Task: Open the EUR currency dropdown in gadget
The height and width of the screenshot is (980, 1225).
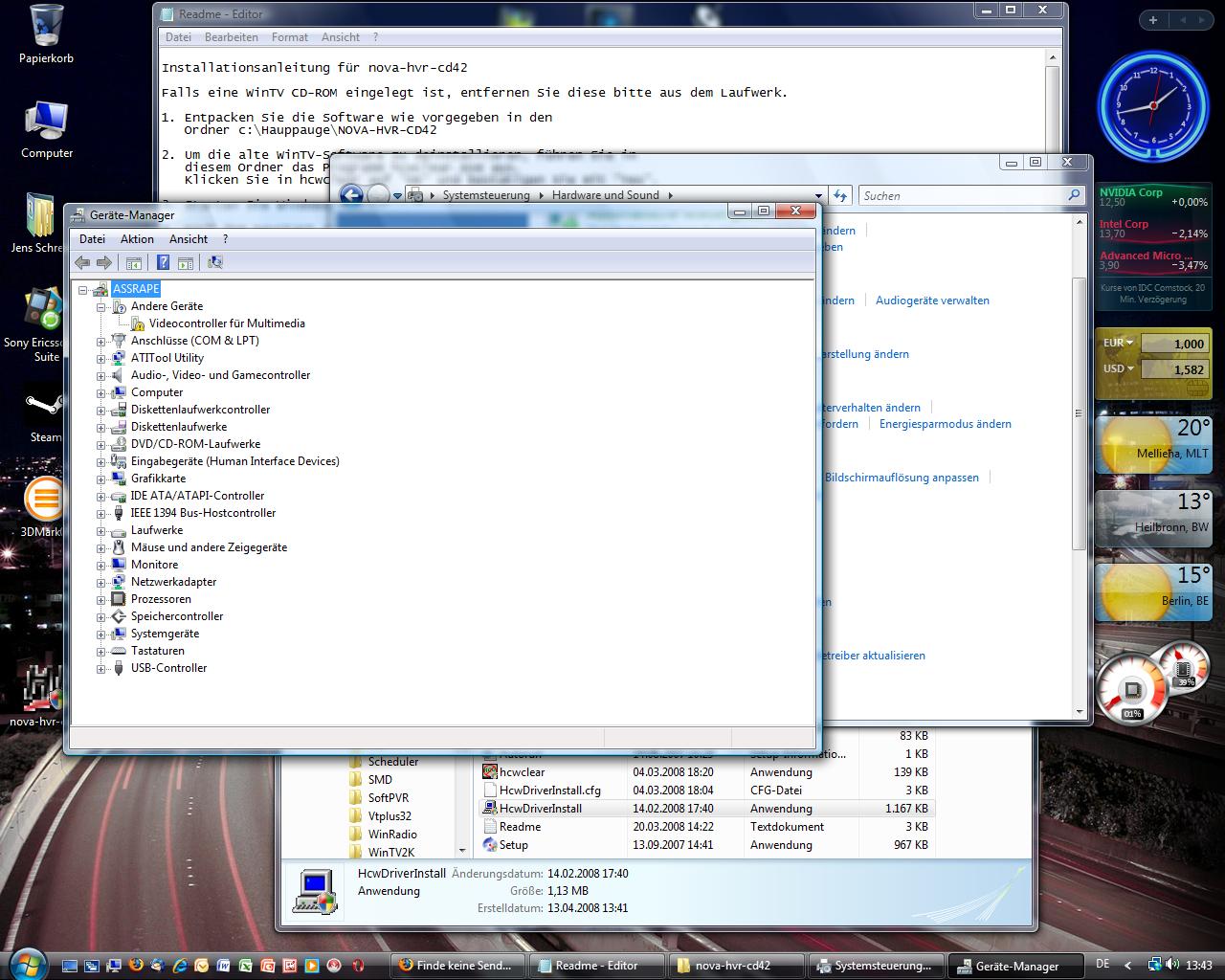Action: click(x=1130, y=343)
